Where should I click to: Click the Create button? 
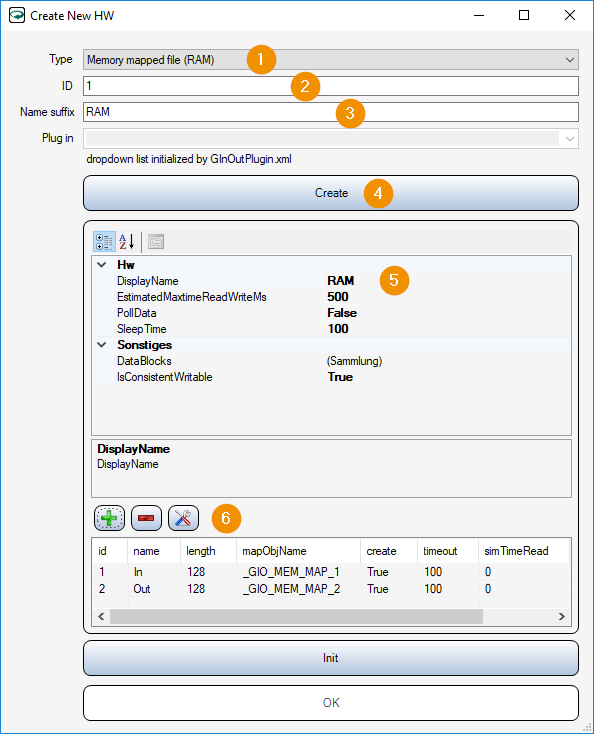(331, 193)
